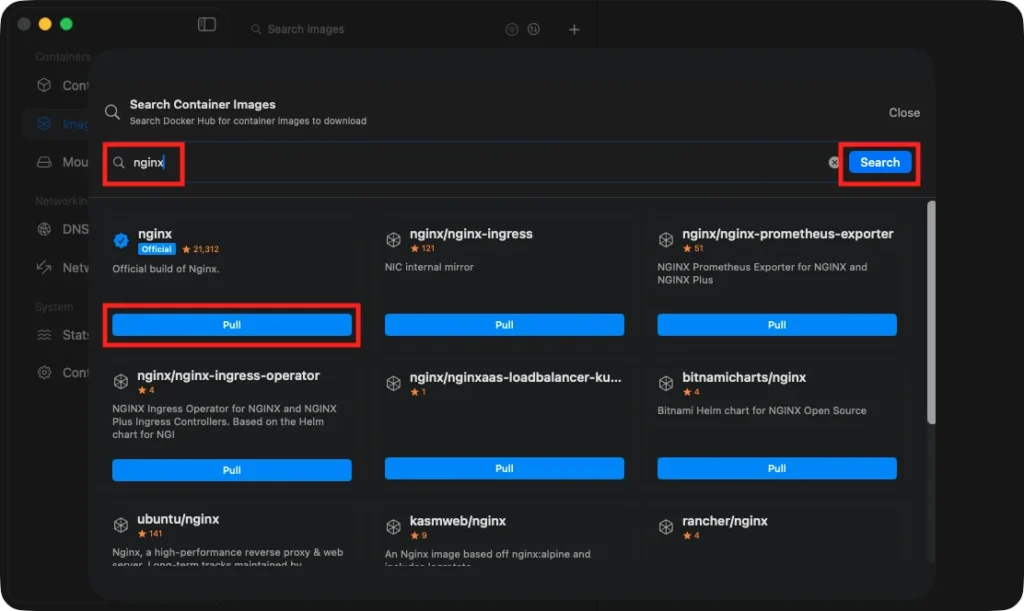Click the 21,312 star count
Image resolution: width=1024 pixels, height=611 pixels.
(x=200, y=249)
